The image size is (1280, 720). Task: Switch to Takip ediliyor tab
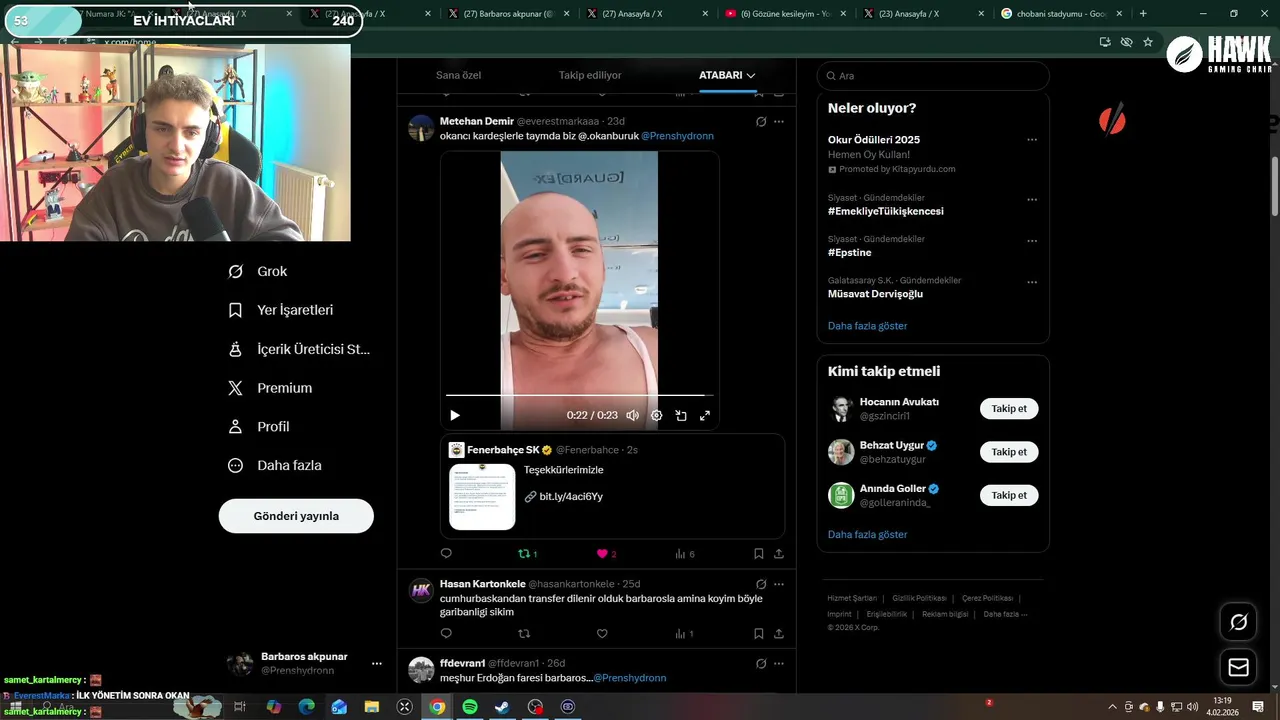point(590,75)
